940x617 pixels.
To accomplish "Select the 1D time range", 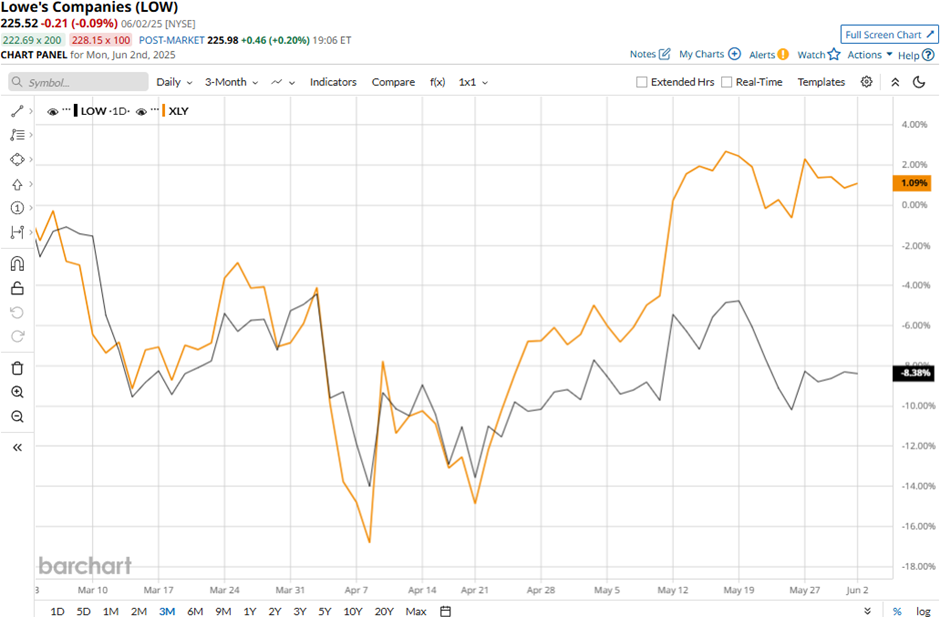I will point(57,611).
